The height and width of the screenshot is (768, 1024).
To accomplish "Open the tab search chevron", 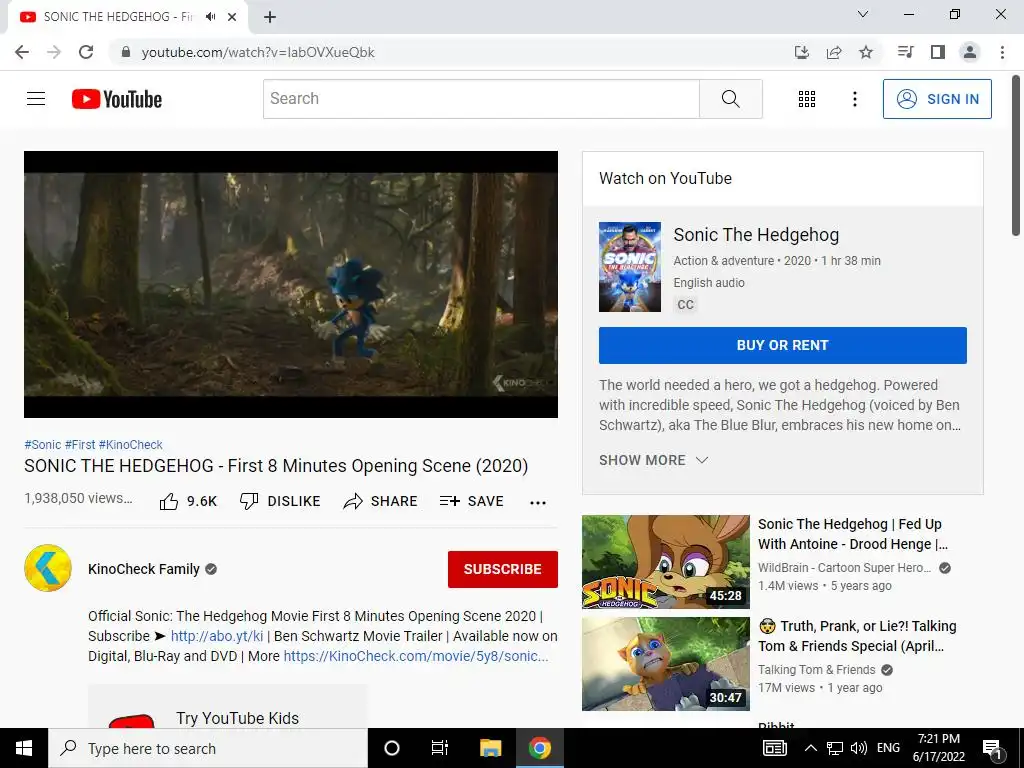I will point(863,14).
